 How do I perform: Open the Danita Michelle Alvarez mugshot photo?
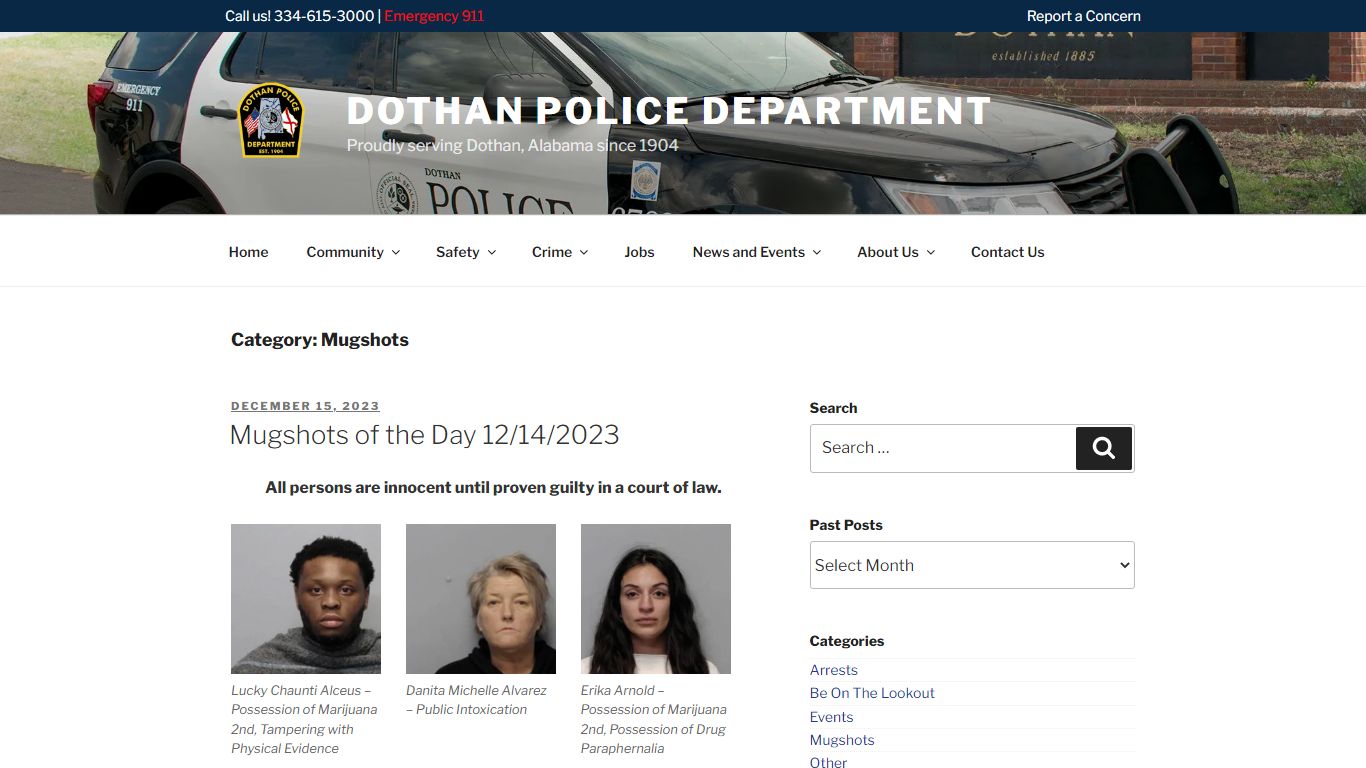pos(481,599)
